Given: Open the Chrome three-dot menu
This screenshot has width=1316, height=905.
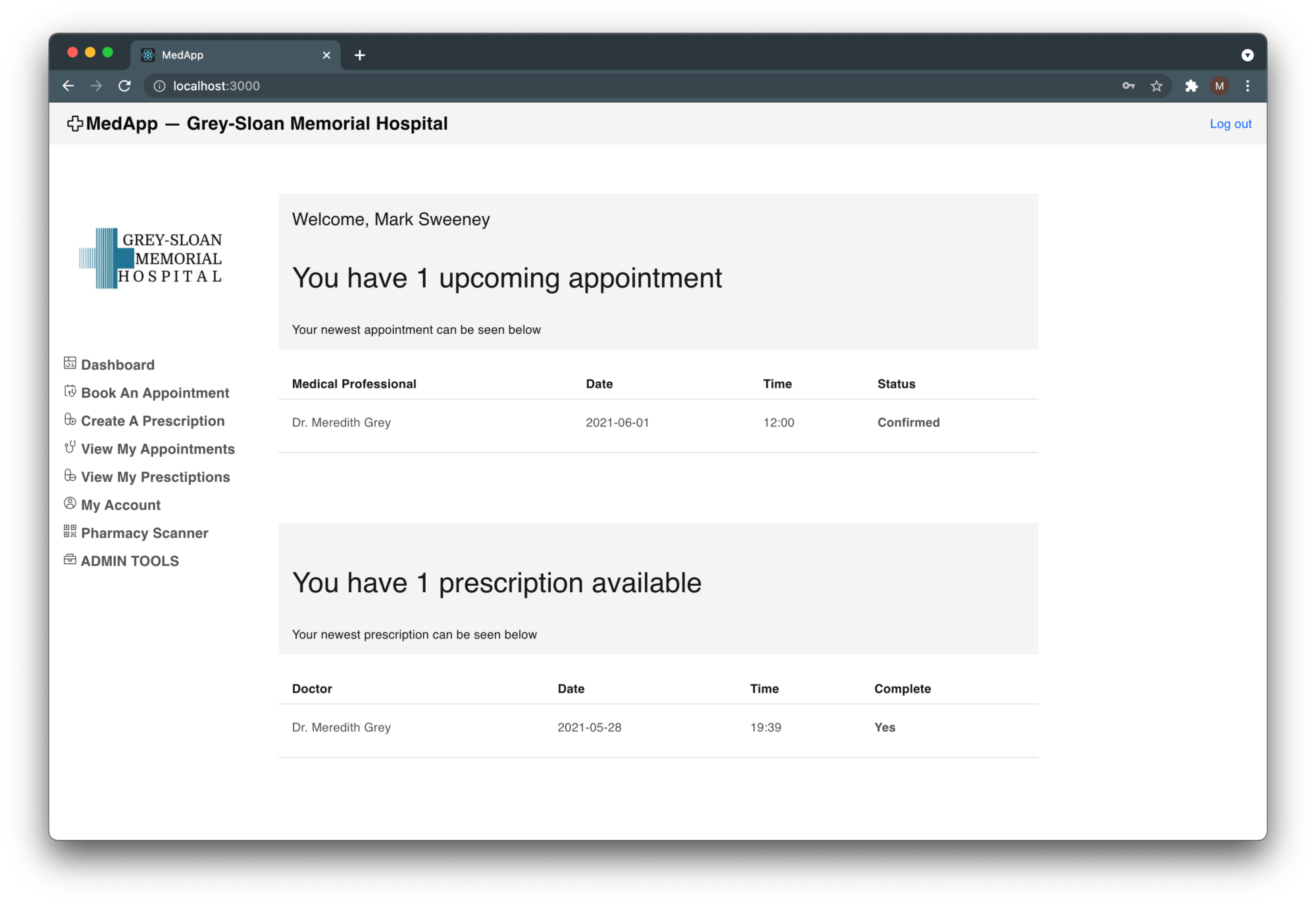Looking at the screenshot, I should 1248,86.
